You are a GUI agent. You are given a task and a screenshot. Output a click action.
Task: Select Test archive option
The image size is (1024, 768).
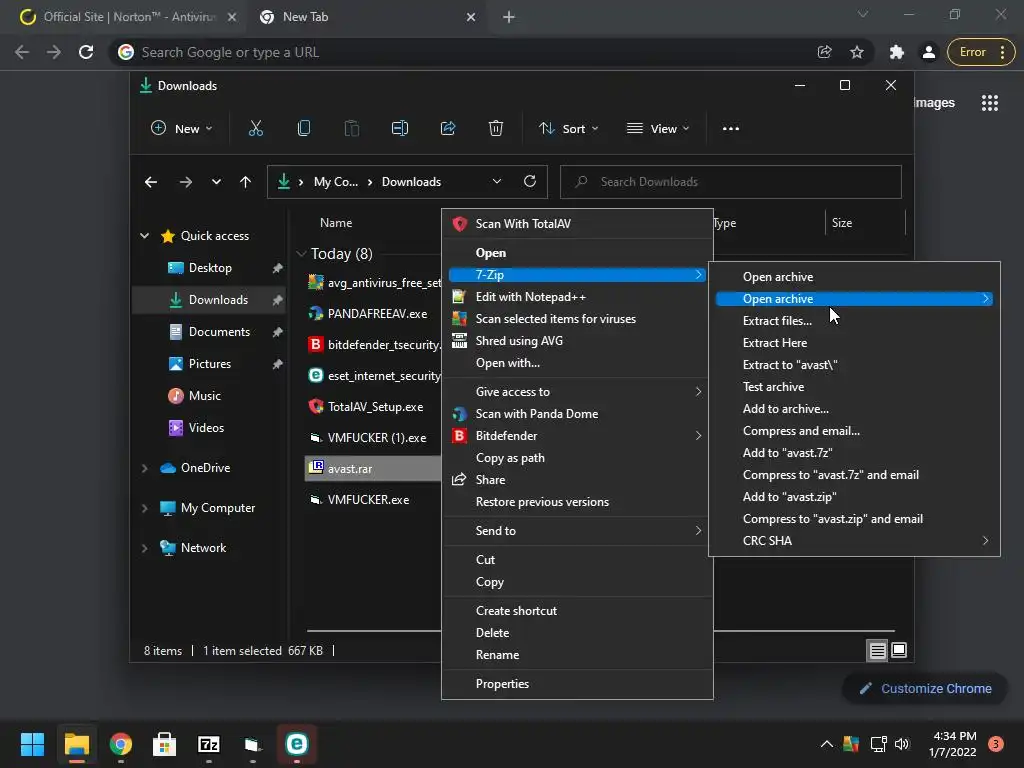click(x=854, y=387)
